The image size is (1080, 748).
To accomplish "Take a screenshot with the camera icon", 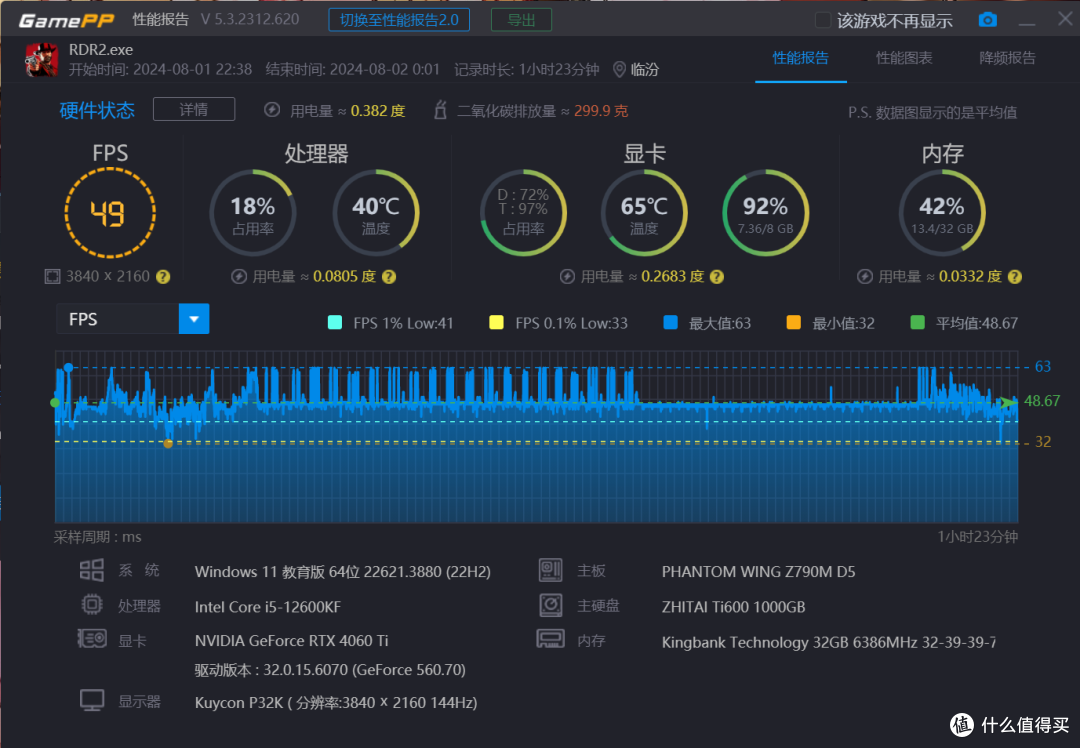I will [987, 20].
